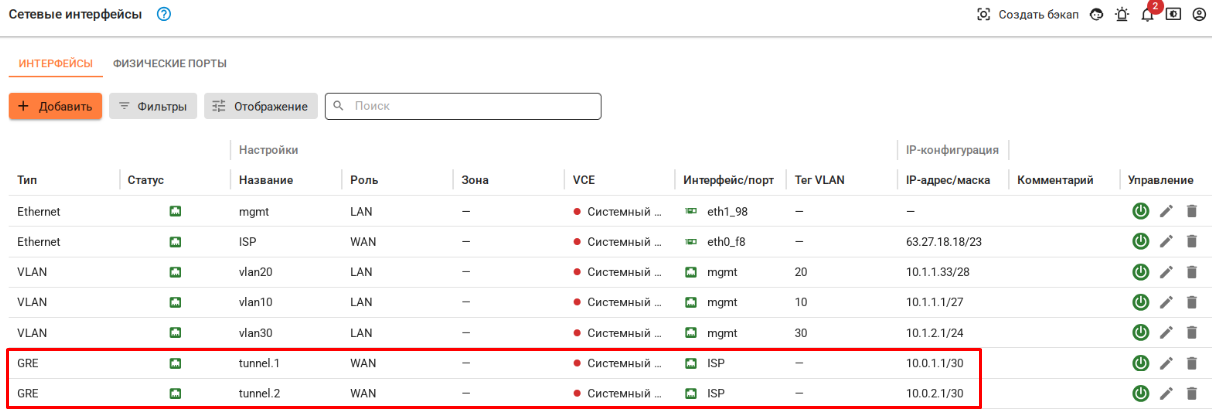This screenshot has height=413, width=1212.
Task: Delete the tunnel.2 interface
Action: coord(1191,394)
